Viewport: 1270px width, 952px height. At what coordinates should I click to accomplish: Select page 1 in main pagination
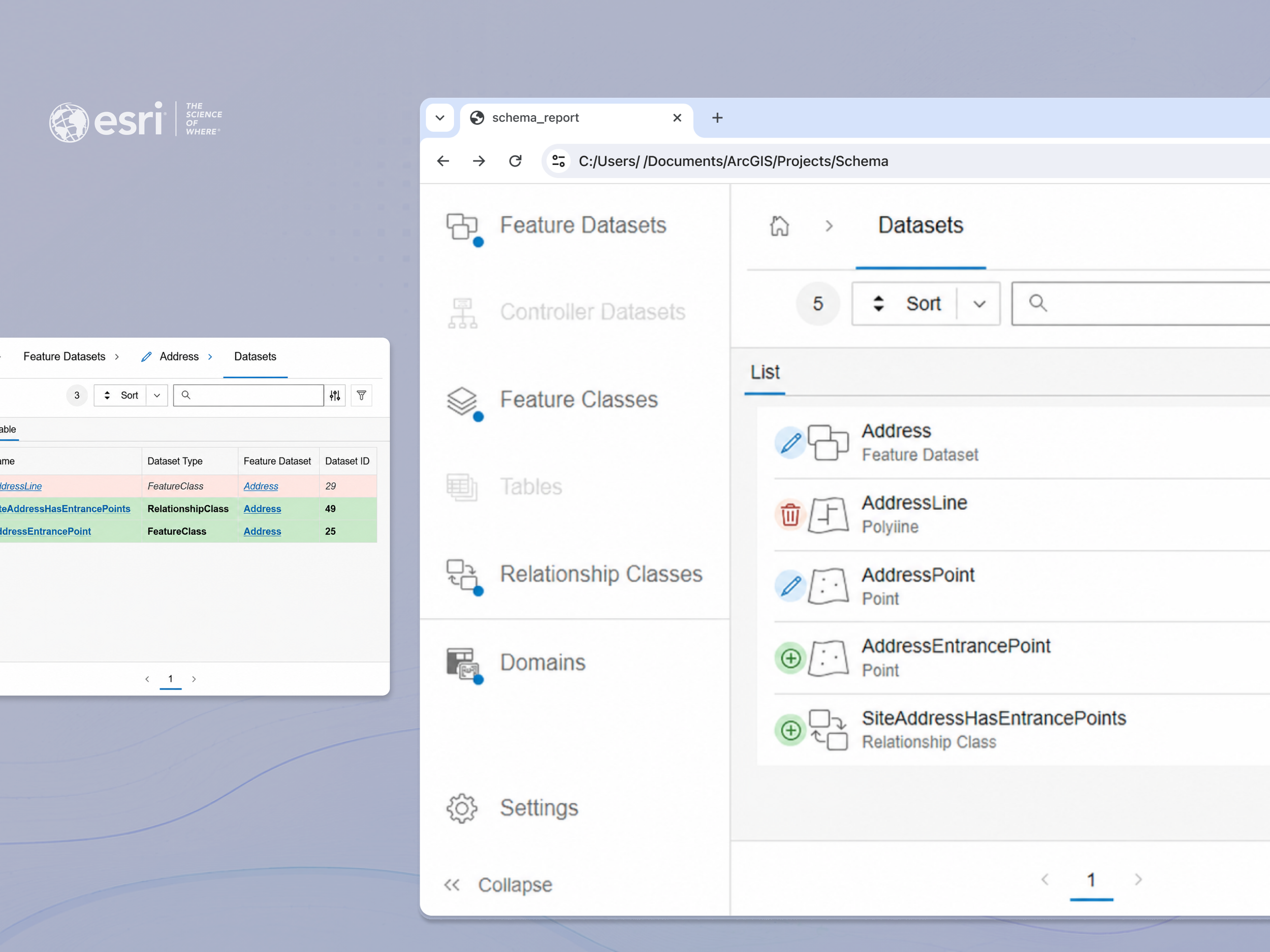[1092, 881]
